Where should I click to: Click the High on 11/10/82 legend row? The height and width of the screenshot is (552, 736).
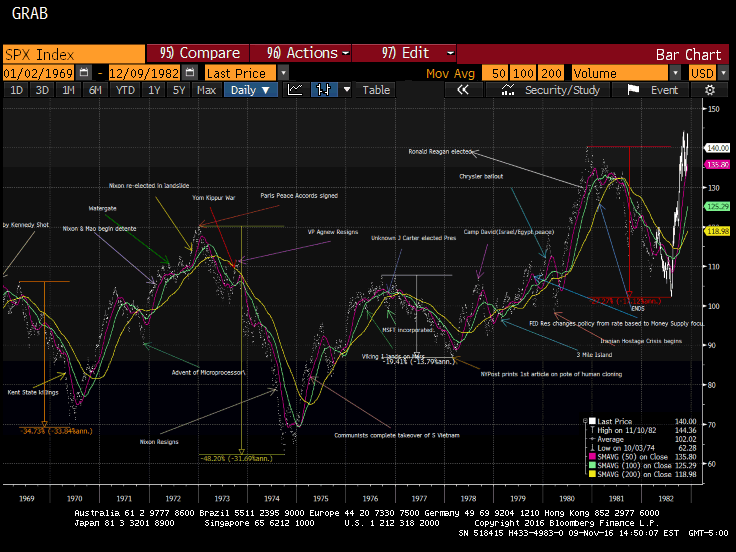pyautogui.click(x=643, y=430)
